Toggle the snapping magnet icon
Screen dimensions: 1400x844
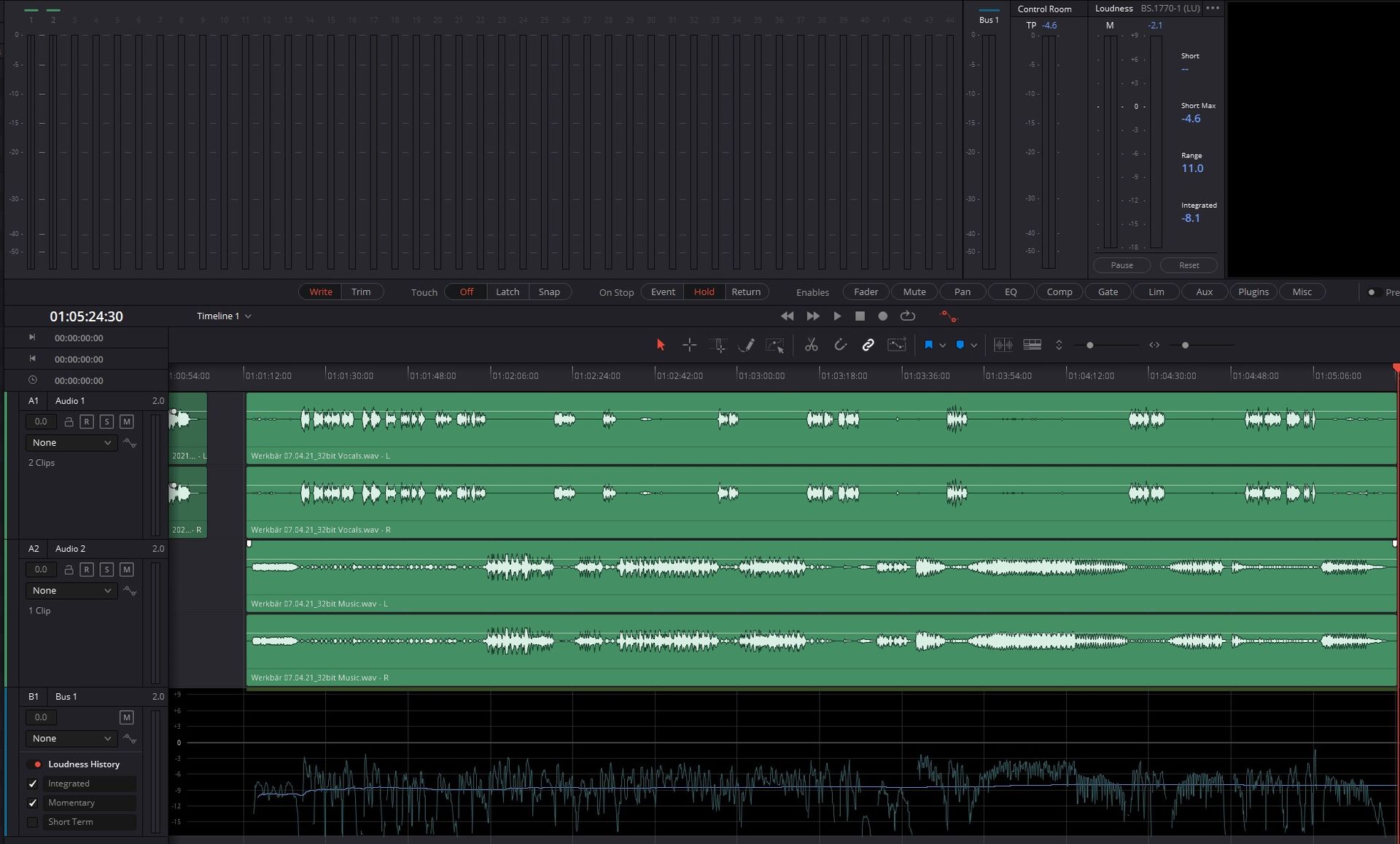point(840,345)
